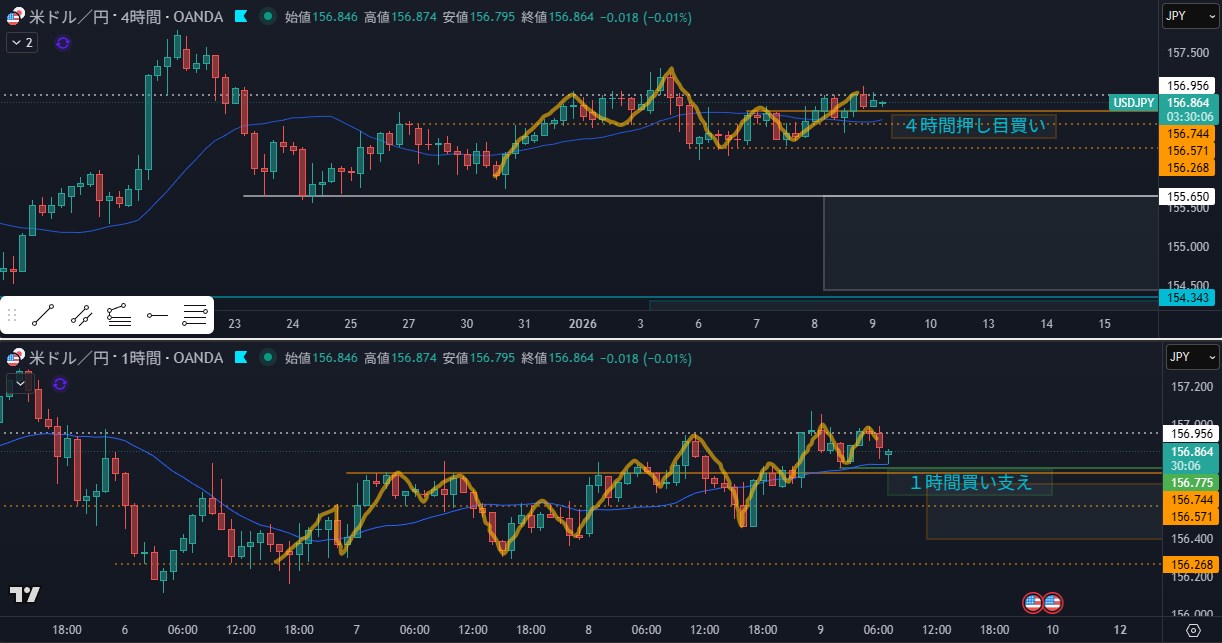This screenshot has height=643, width=1222.
Task: Expand collapsed legend chevron on 1-hour chart
Action: [19, 383]
